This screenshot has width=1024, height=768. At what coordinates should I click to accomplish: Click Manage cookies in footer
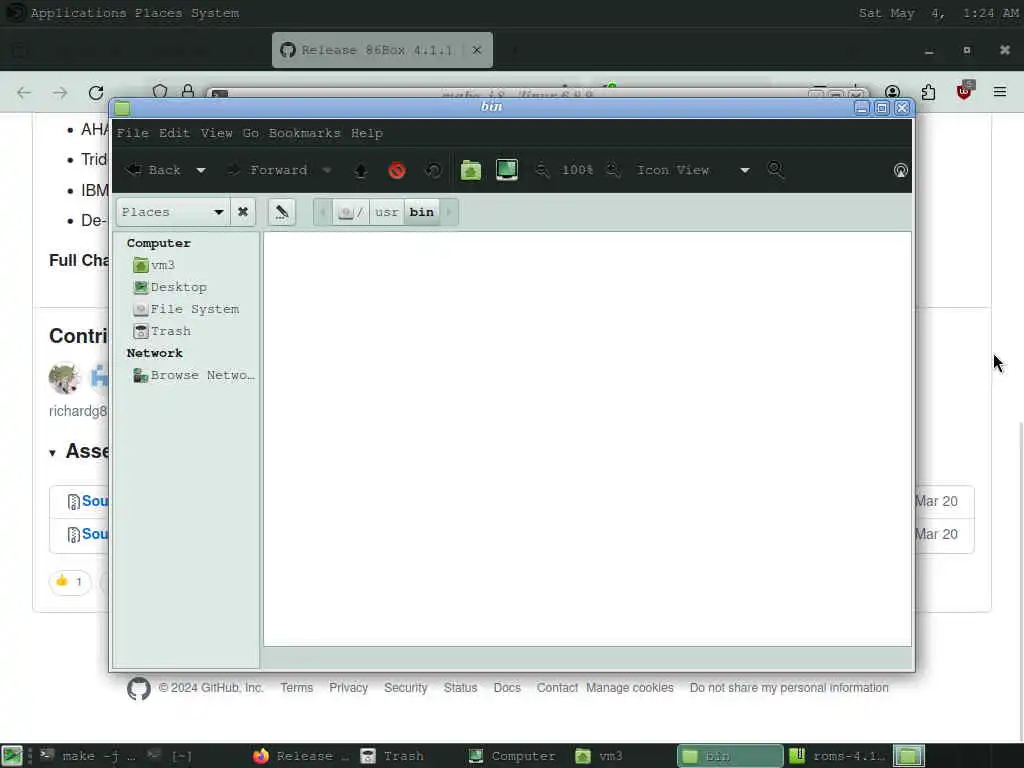click(630, 688)
